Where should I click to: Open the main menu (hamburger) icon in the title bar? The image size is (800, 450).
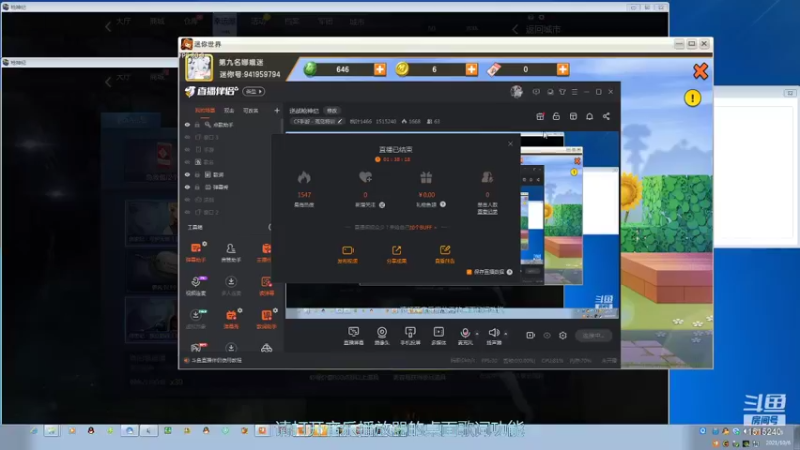point(575,92)
